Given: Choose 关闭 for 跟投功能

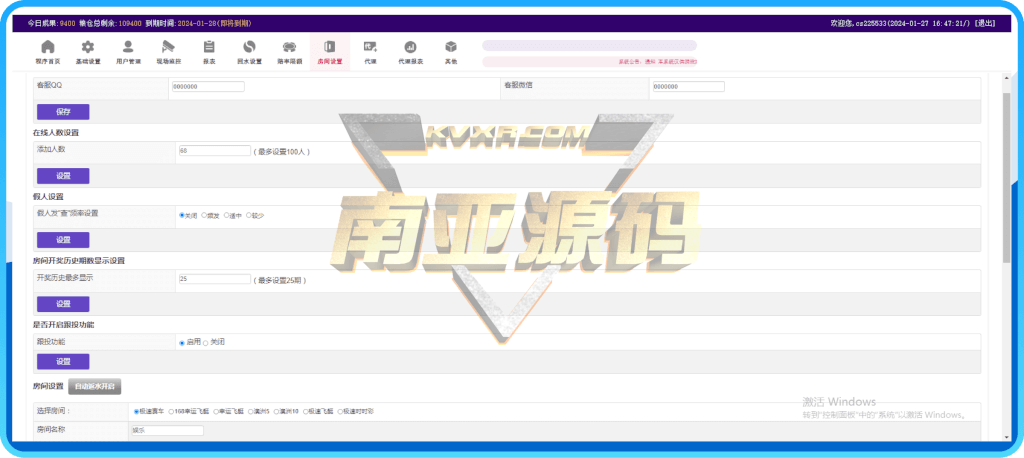Looking at the screenshot, I should [206, 342].
